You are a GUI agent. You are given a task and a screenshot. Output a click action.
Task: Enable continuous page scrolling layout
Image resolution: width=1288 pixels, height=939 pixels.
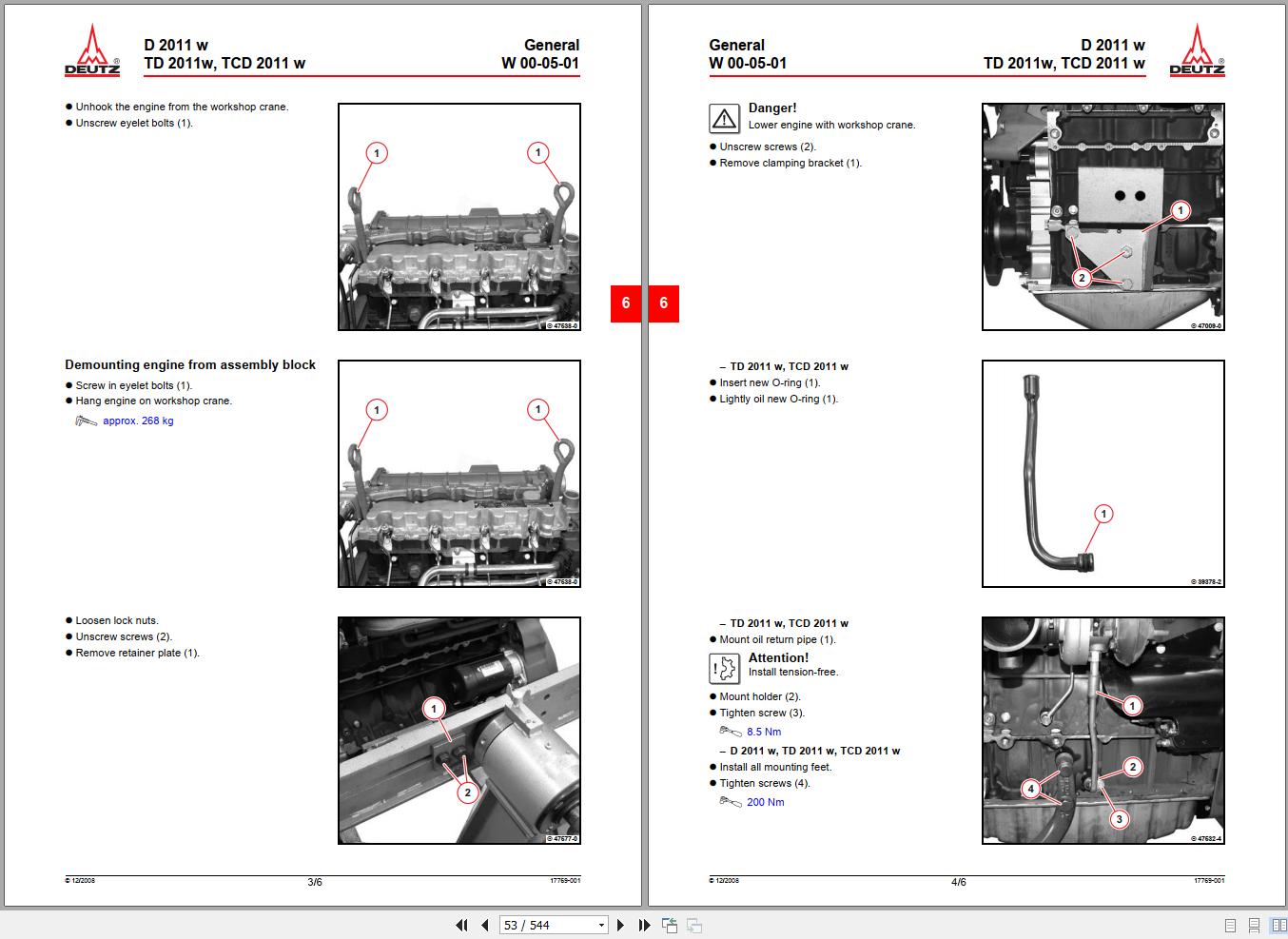click(1254, 925)
